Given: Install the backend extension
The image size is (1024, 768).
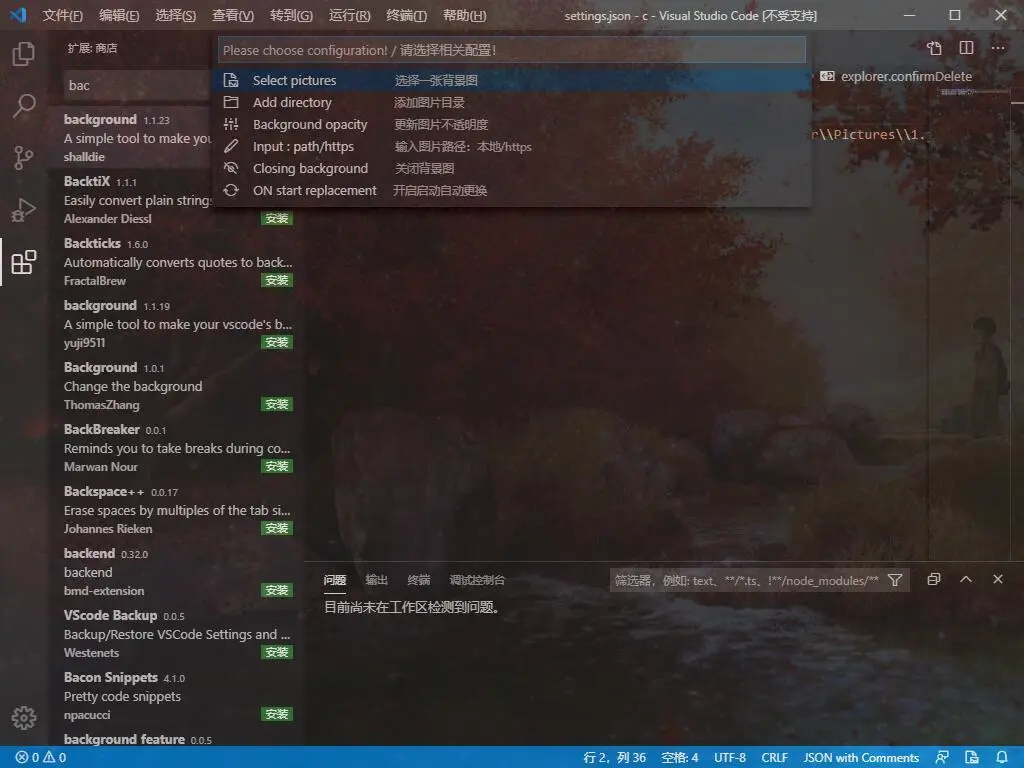Looking at the screenshot, I should pos(277,590).
